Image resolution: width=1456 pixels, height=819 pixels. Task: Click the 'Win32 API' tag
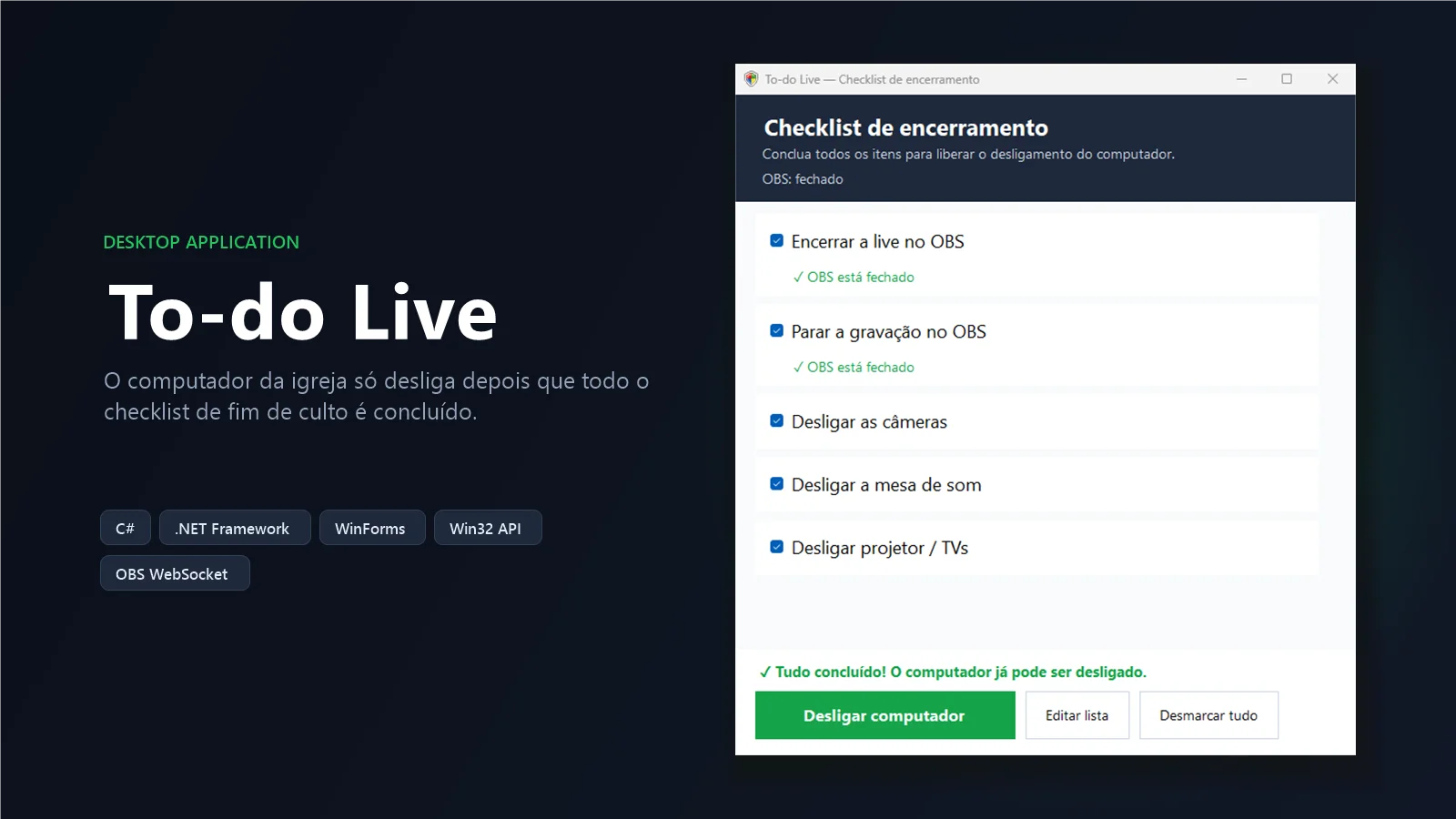(x=488, y=528)
